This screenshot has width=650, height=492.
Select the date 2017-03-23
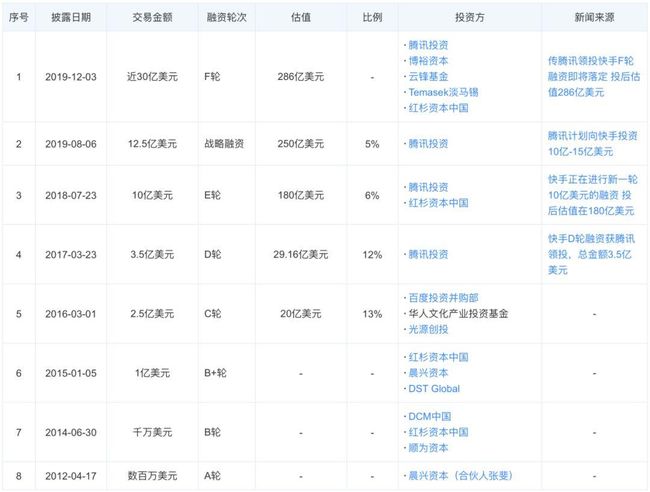click(71, 255)
